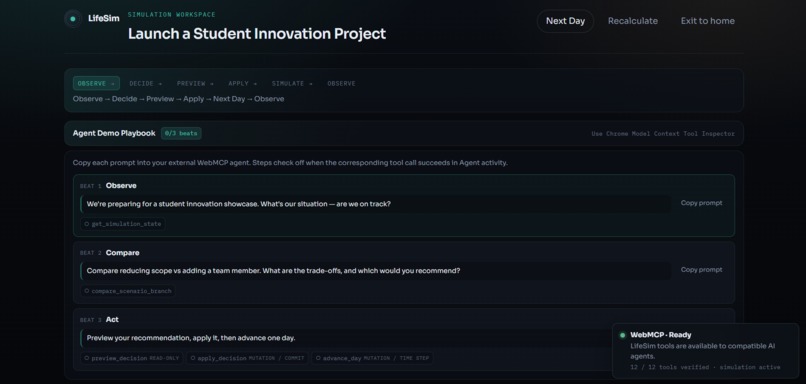Viewport: 806px width, 384px height.
Task: Click 12 / 12 tools verified status line
Action: tap(705, 368)
